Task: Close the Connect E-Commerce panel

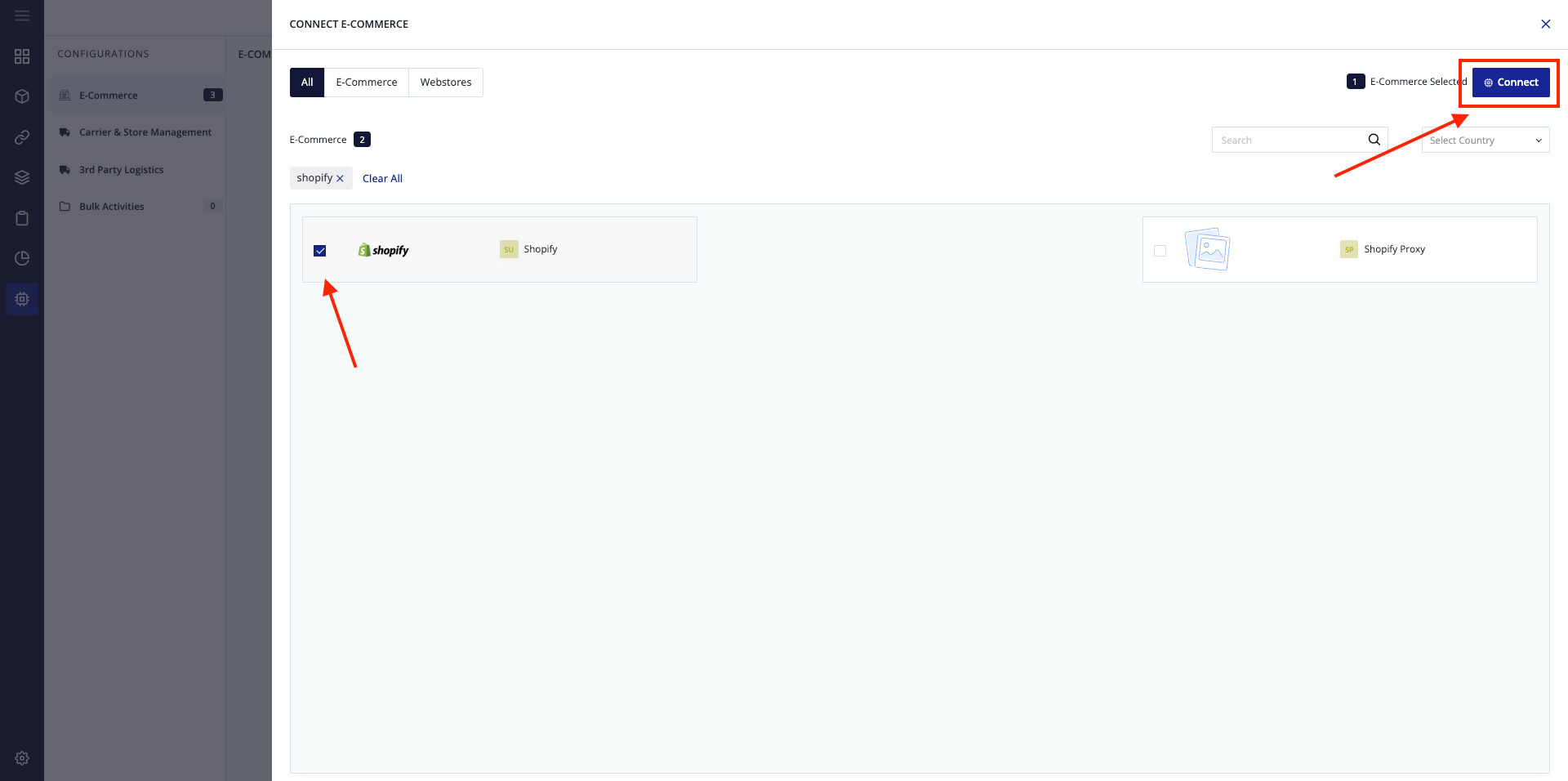Action: click(x=1545, y=24)
